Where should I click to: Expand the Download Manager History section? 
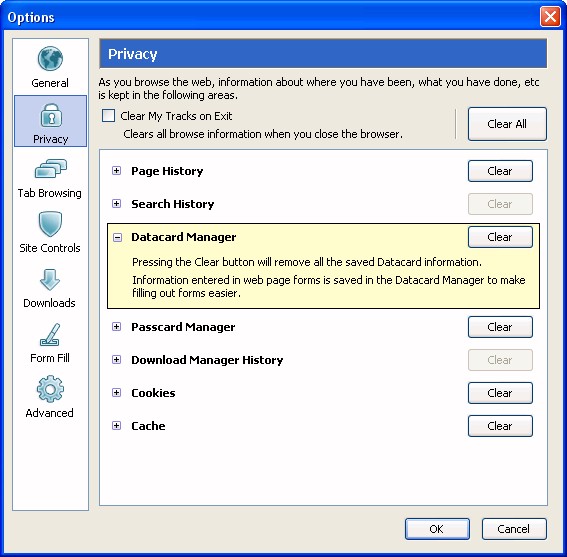[116, 360]
